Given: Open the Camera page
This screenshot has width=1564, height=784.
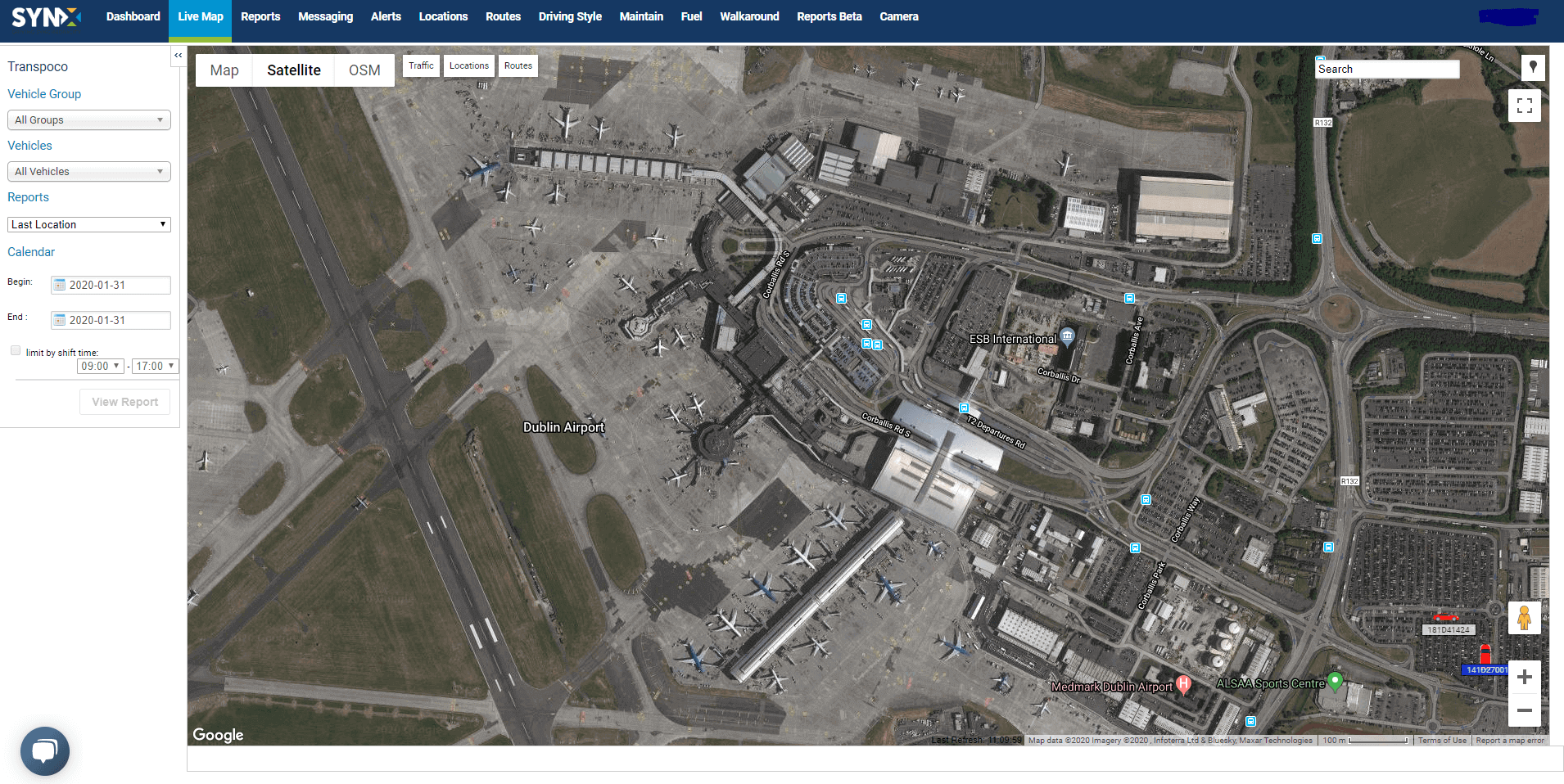Looking at the screenshot, I should [898, 16].
